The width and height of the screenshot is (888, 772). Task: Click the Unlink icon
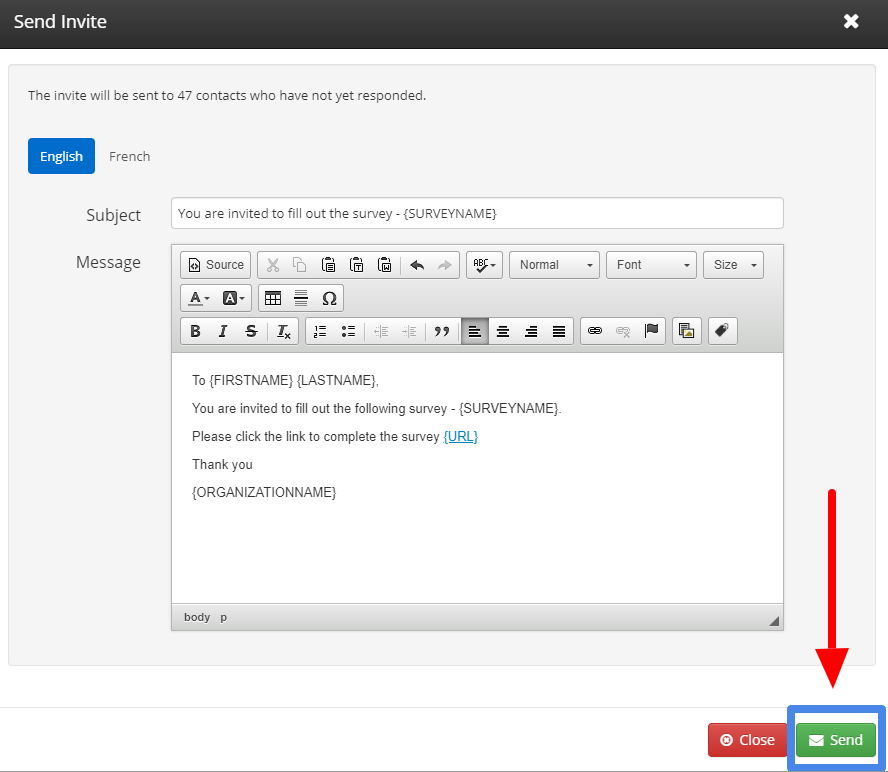click(x=623, y=331)
